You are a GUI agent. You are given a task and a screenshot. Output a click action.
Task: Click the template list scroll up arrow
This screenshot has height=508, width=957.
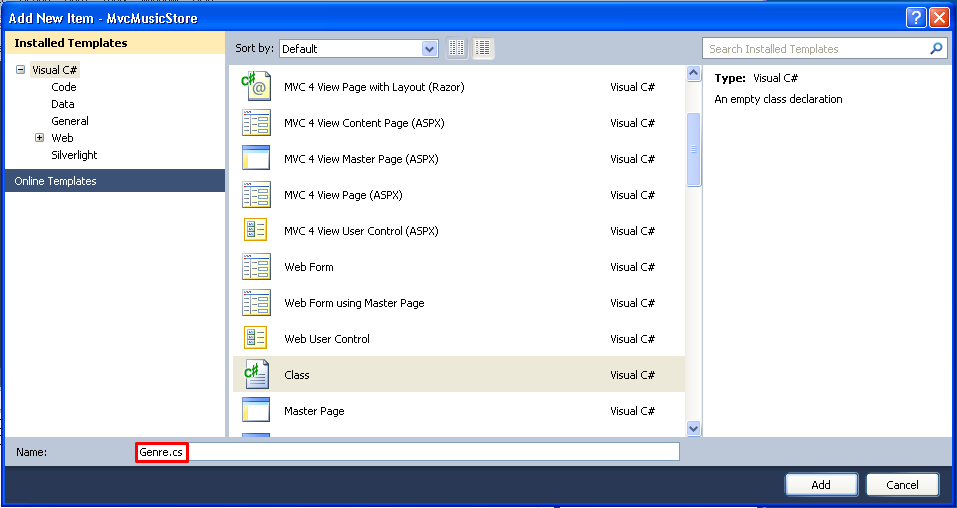[693, 73]
